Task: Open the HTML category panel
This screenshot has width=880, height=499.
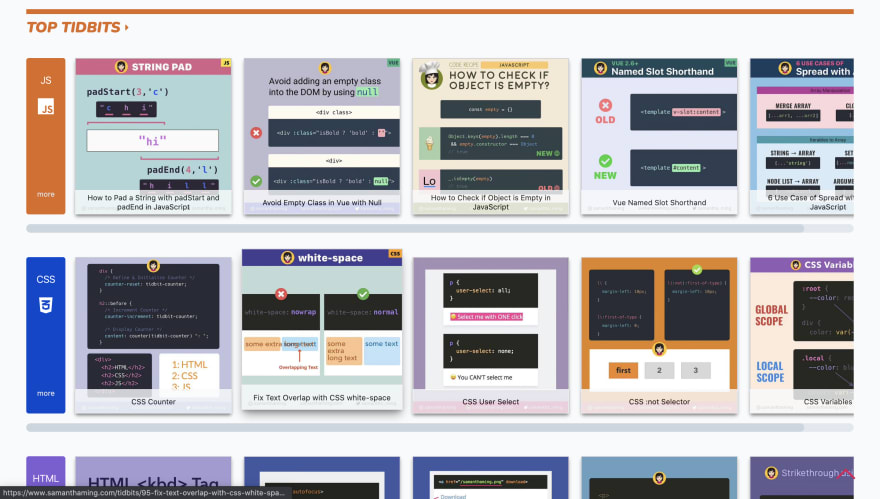Action: pyautogui.click(x=45, y=477)
